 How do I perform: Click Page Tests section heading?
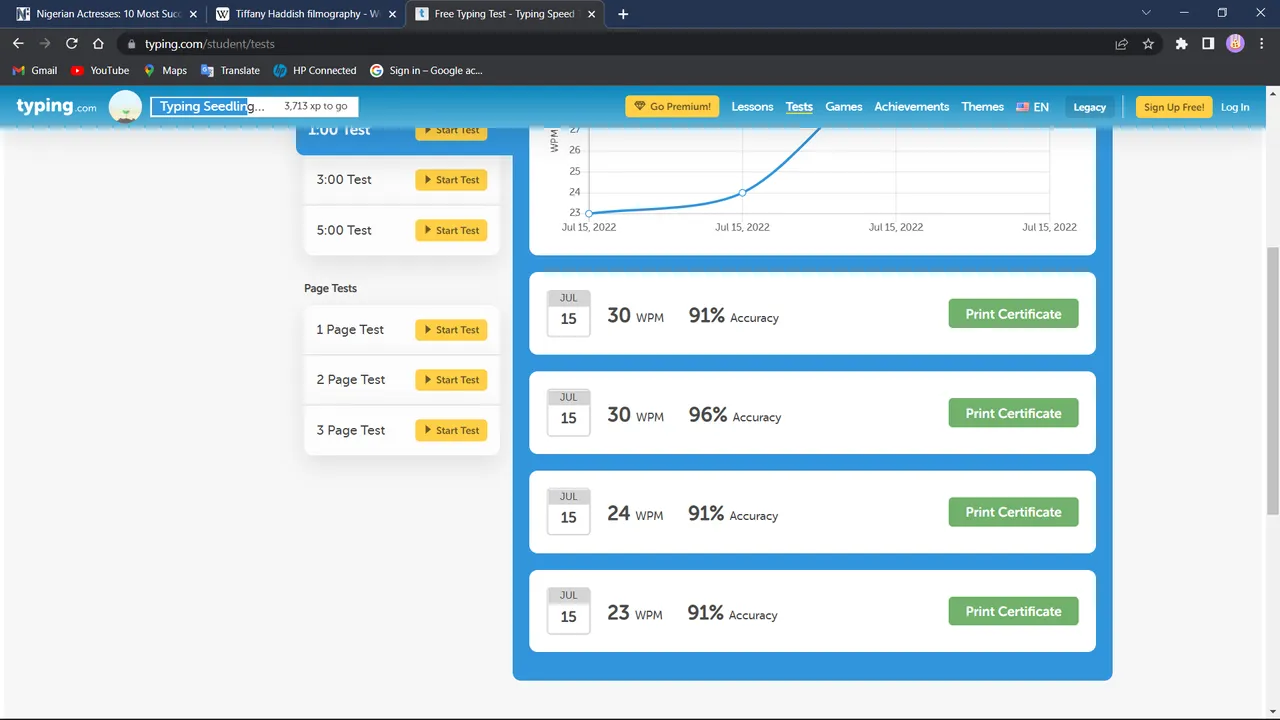[x=330, y=288]
